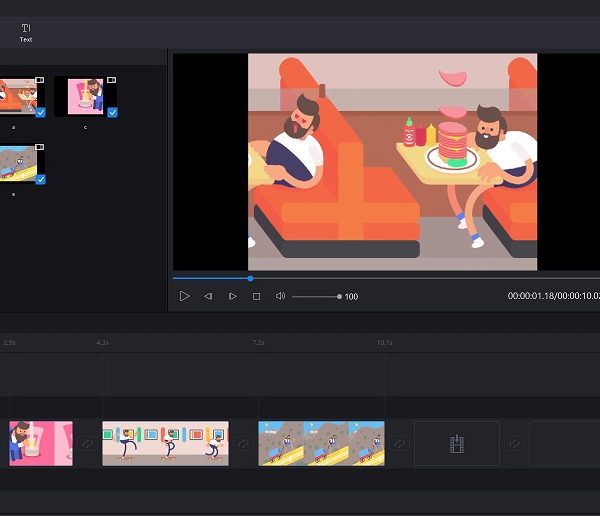Mute audio with the speaker icon
Screen dimensions: 600x516
click(x=280, y=296)
